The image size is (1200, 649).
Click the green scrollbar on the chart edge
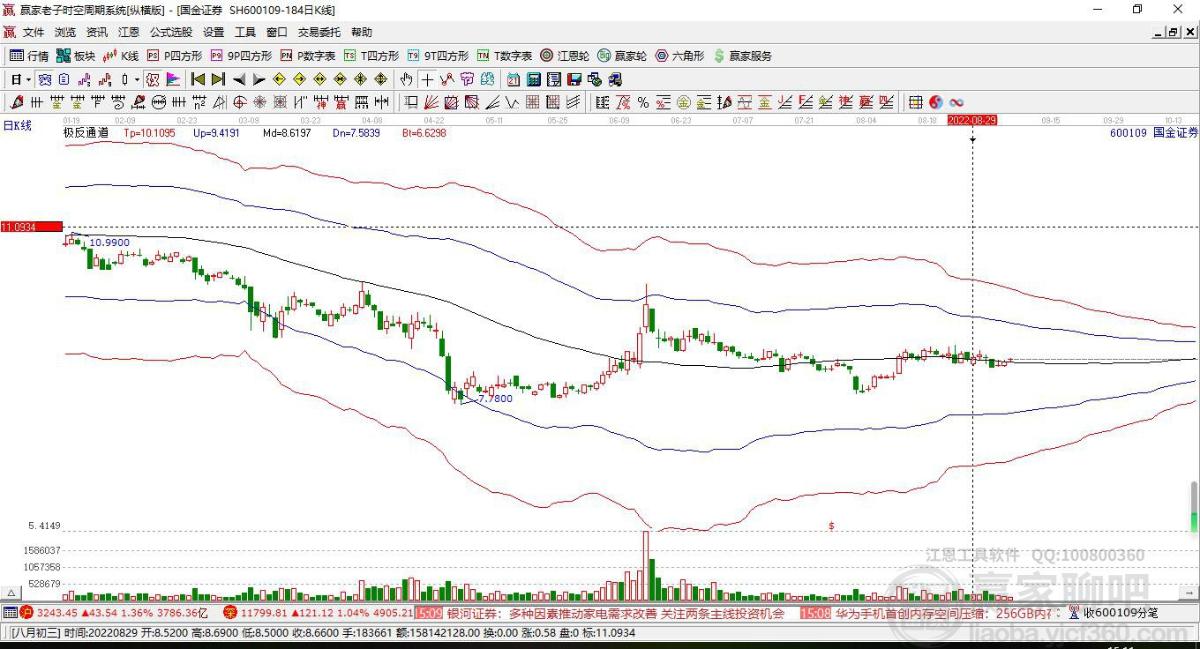[1193, 507]
